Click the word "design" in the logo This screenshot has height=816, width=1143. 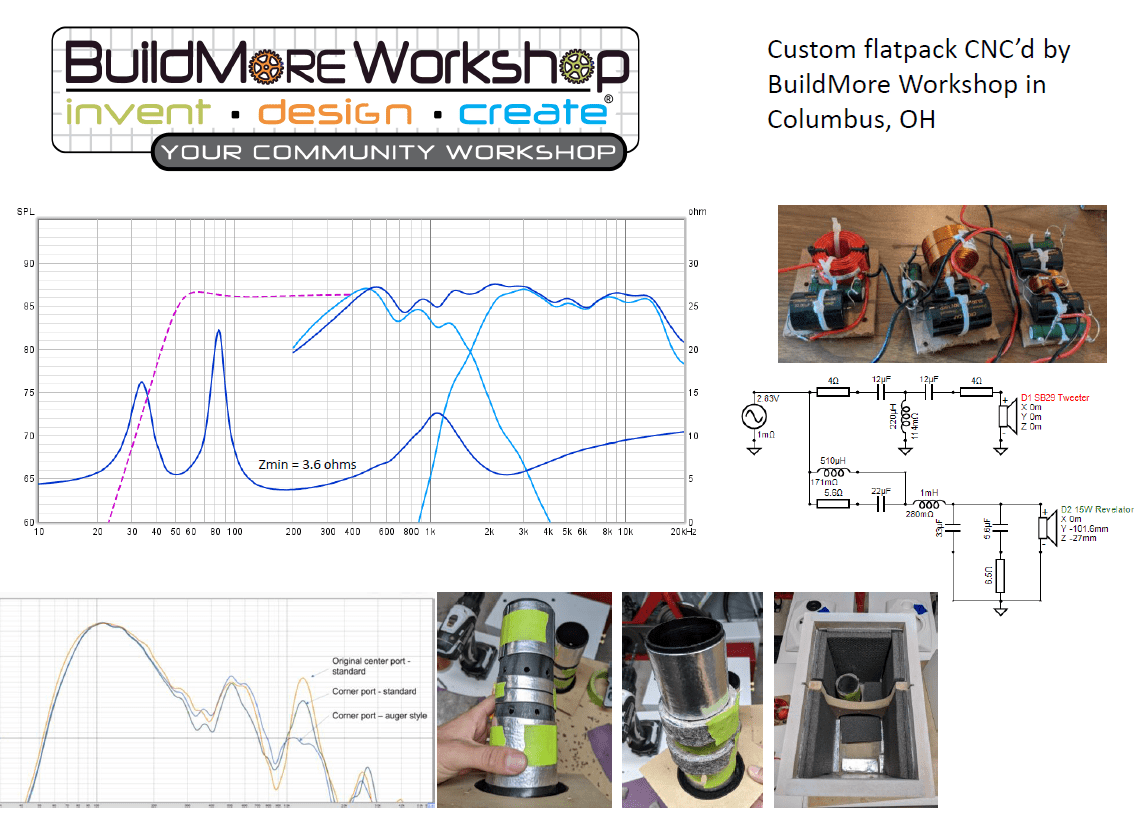pos(335,113)
